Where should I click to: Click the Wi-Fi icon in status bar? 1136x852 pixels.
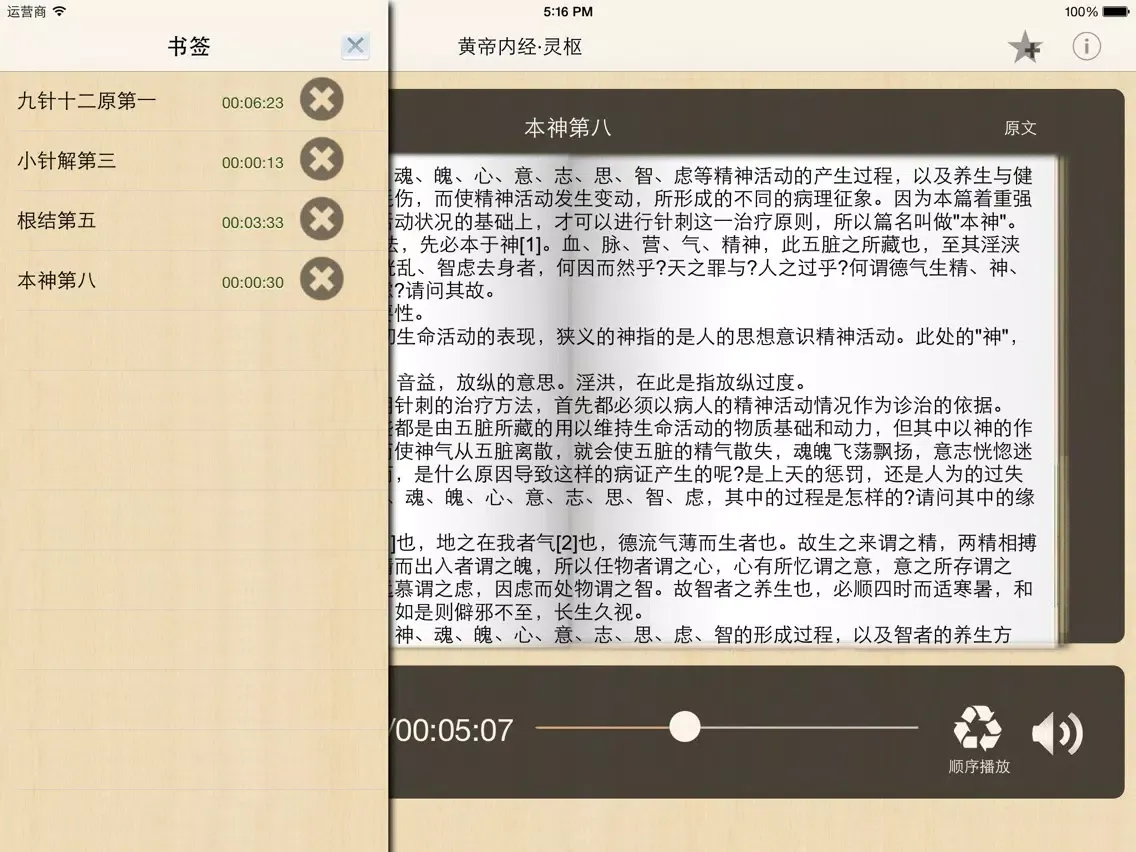pos(59,11)
